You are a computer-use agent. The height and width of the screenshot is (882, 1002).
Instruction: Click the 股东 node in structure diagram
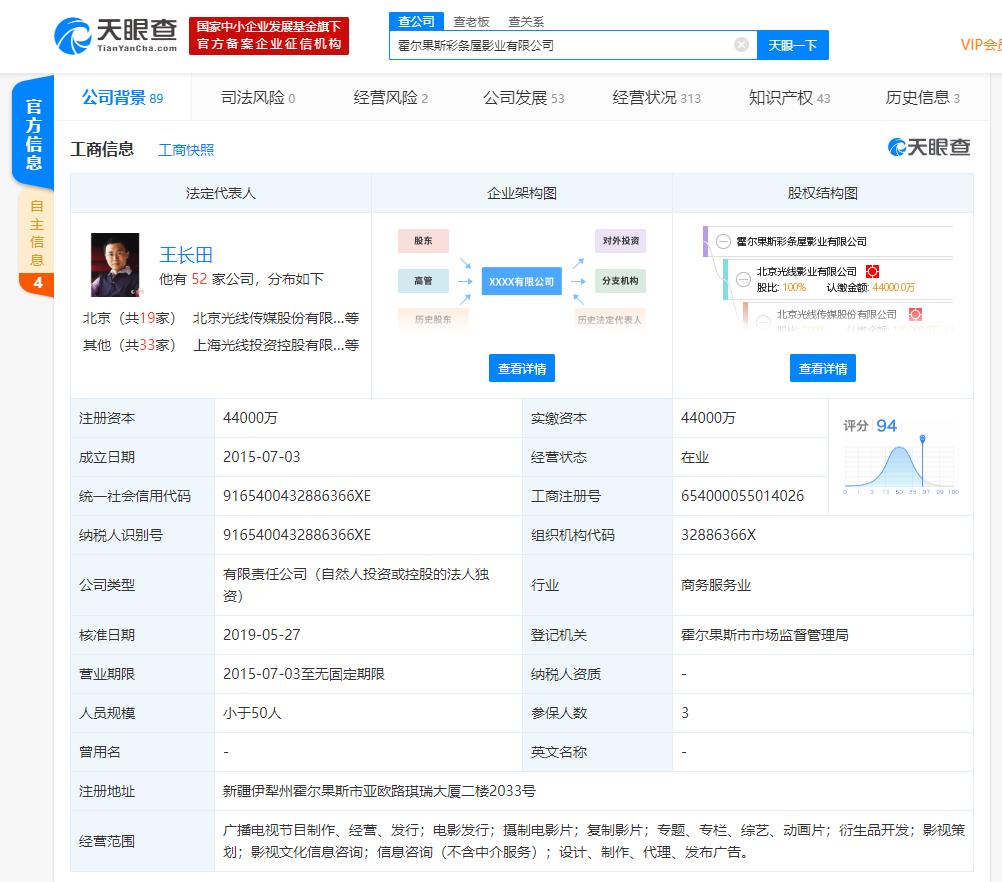[x=423, y=240]
